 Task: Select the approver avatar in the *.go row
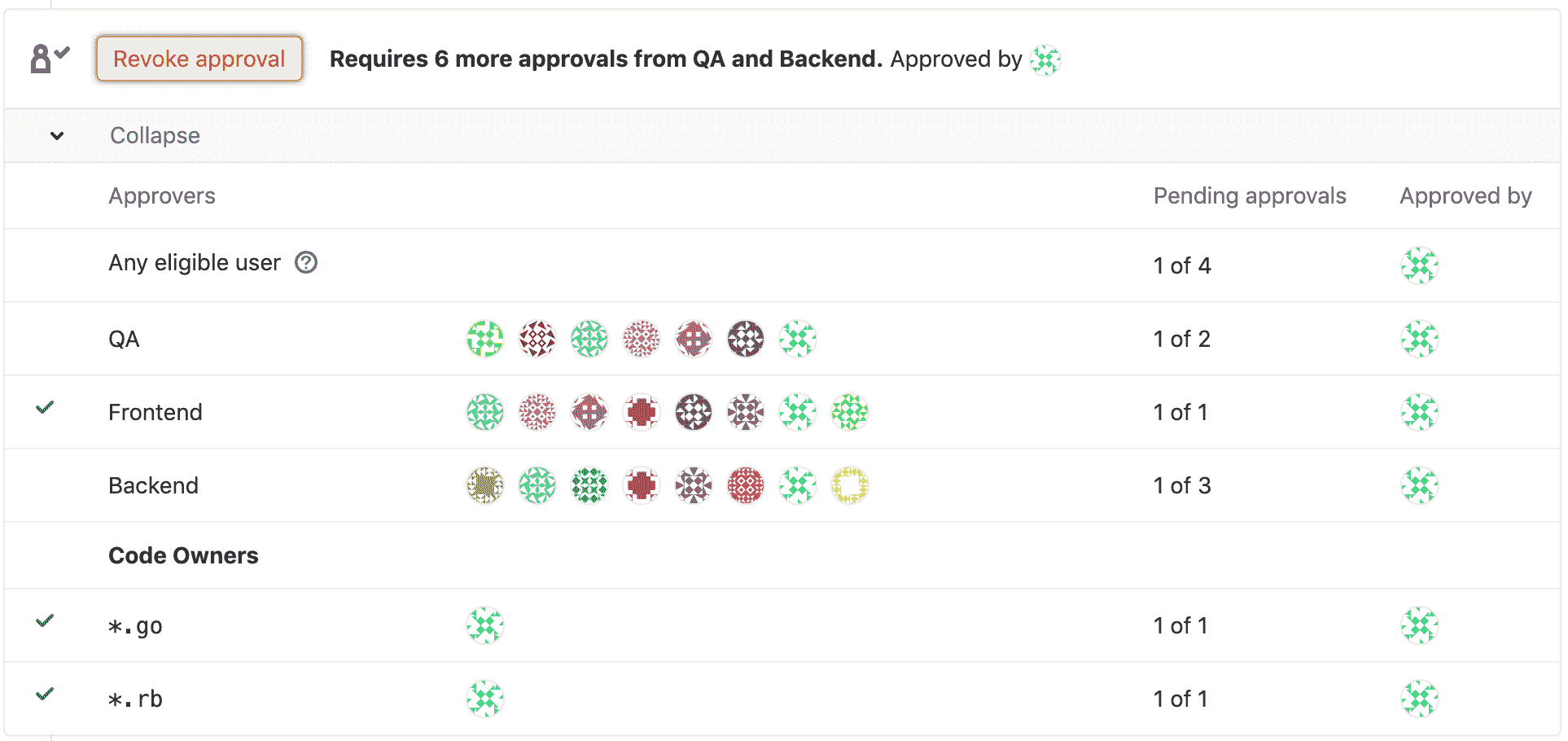pos(484,625)
